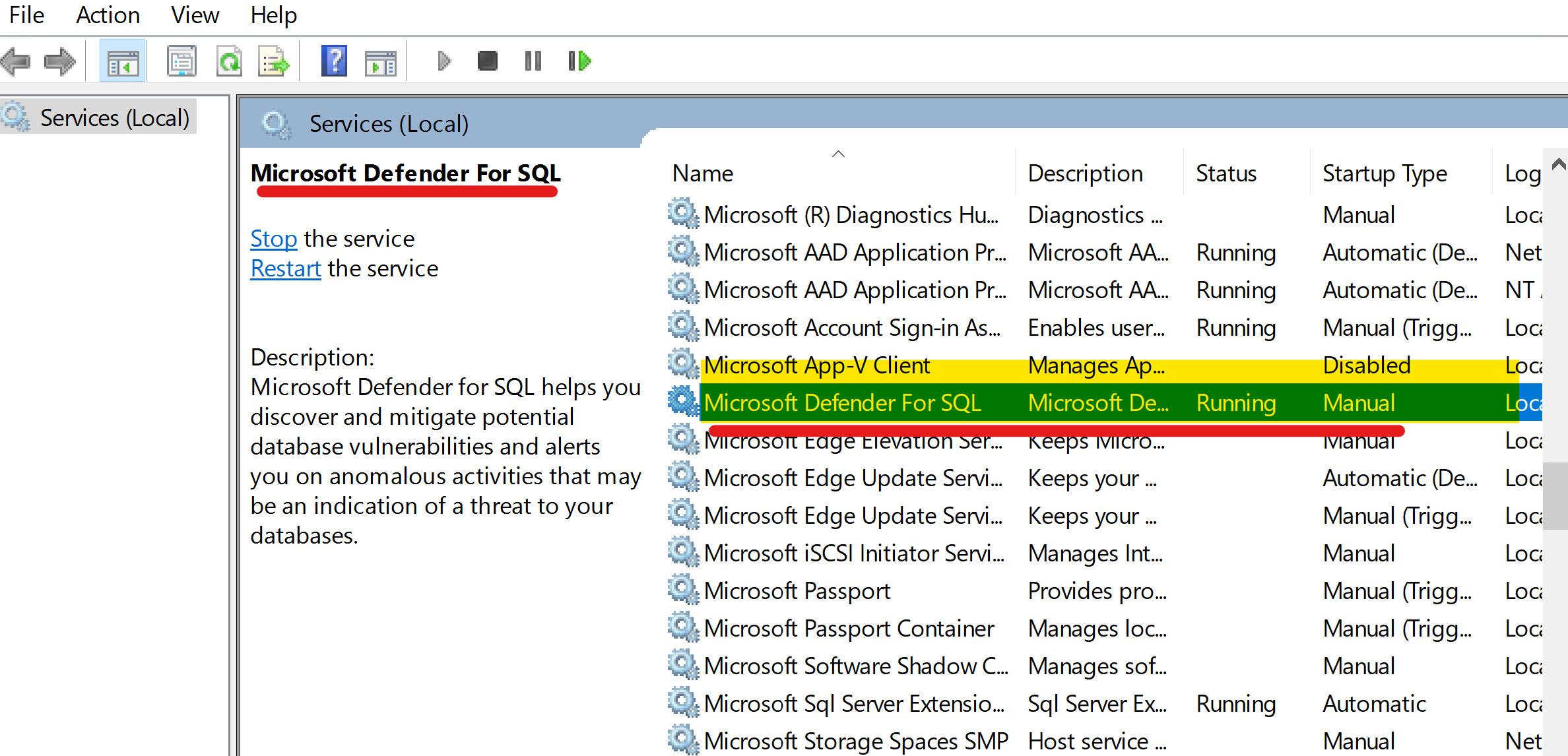Screen dimensions: 1568x756
Task: Select Microsoft Storage Spaces SMP row
Action: pyautogui.click(x=1103, y=740)
